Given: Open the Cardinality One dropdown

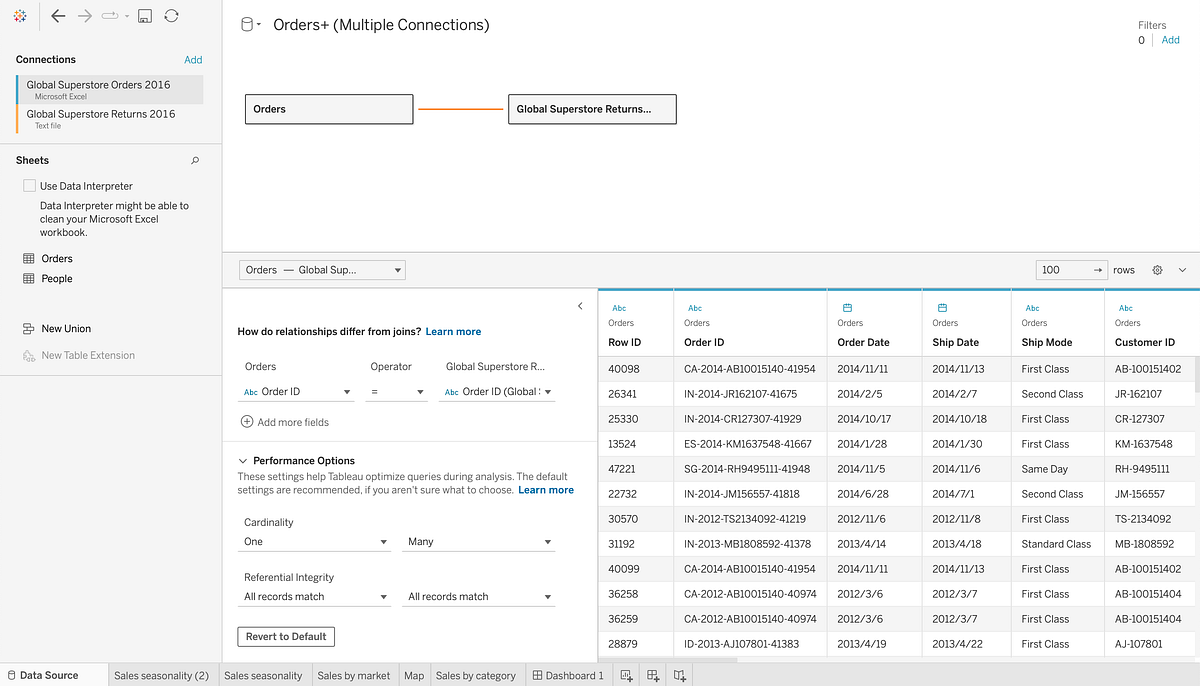Looking at the screenshot, I should 314,540.
